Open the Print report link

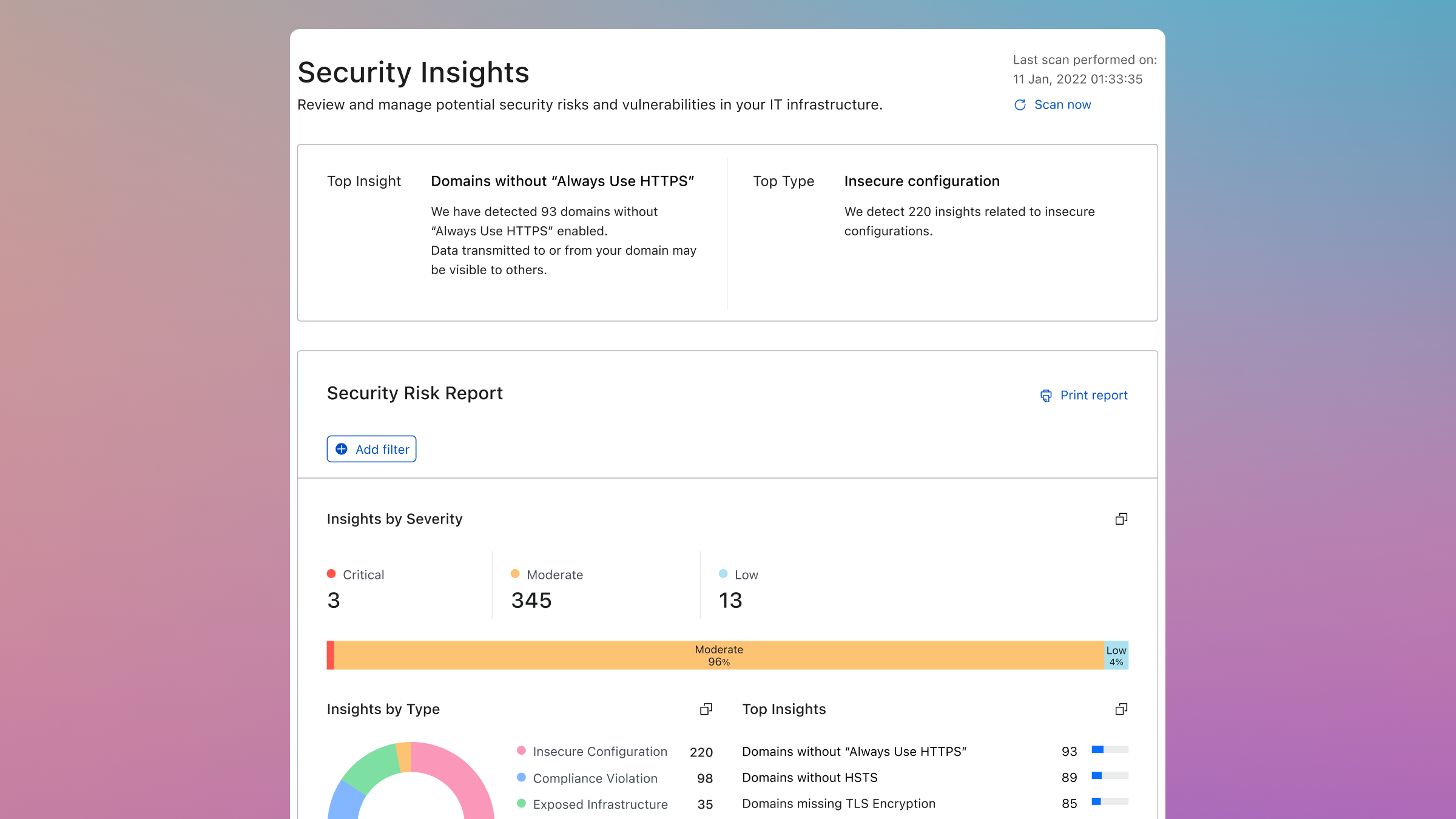(1093, 396)
